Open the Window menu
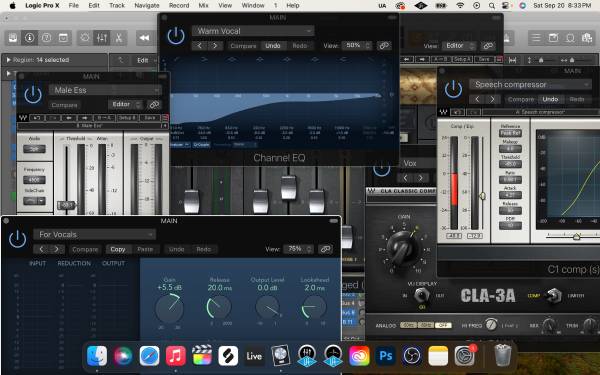The image size is (600, 375). coord(253,5)
